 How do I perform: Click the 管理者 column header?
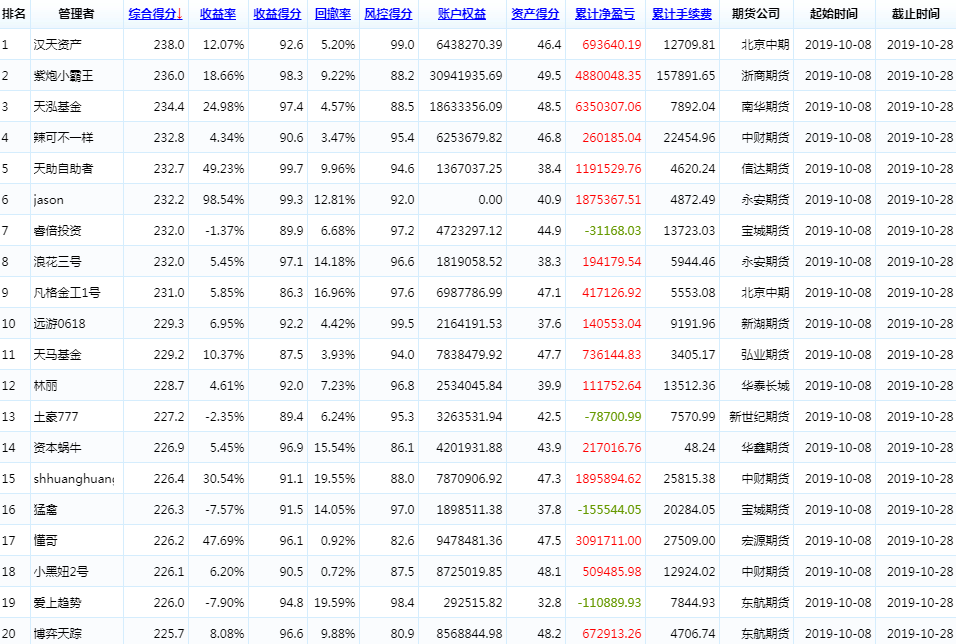coord(76,13)
